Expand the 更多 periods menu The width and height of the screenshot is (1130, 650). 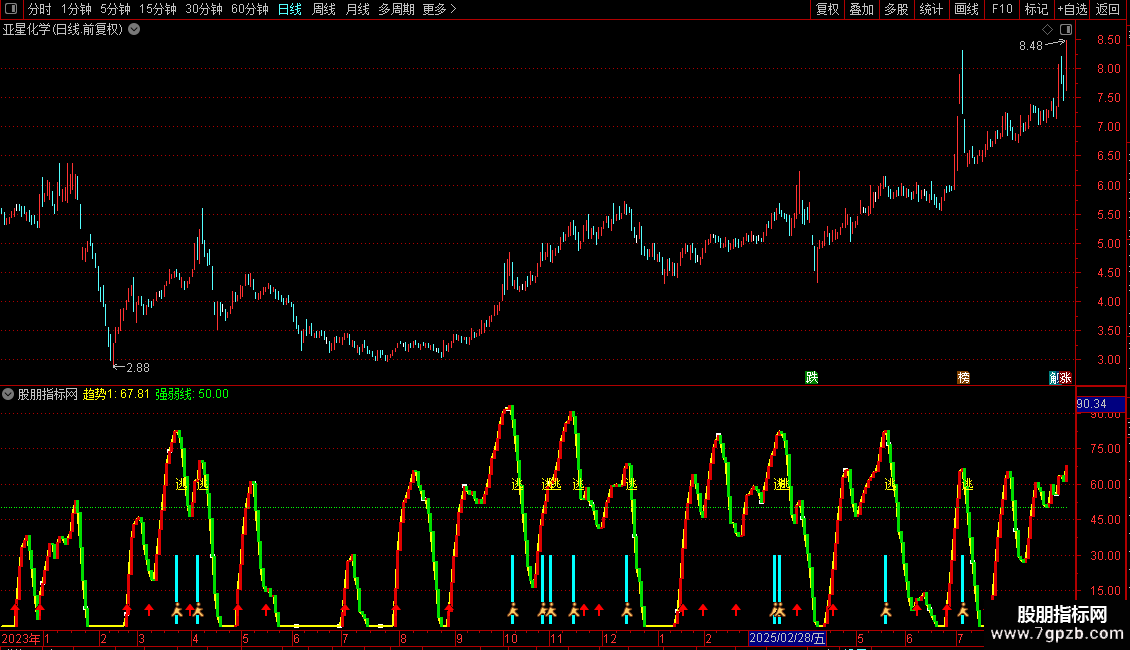tap(439, 9)
